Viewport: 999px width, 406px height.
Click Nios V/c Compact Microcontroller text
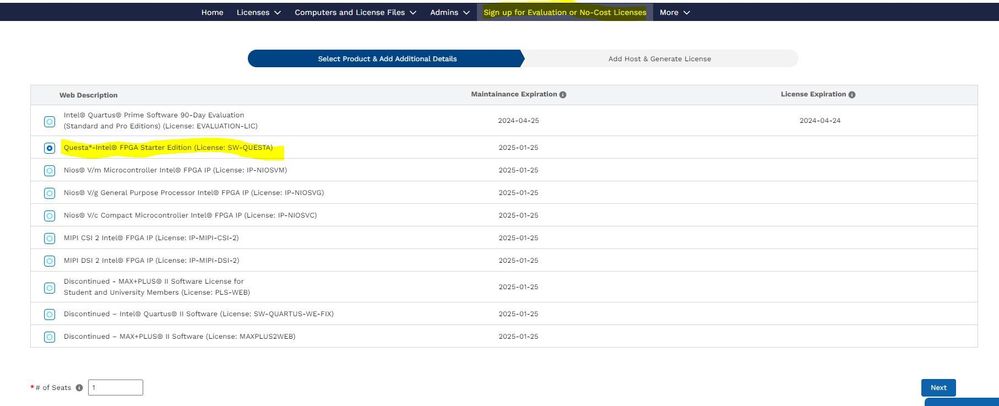[x=190, y=215]
